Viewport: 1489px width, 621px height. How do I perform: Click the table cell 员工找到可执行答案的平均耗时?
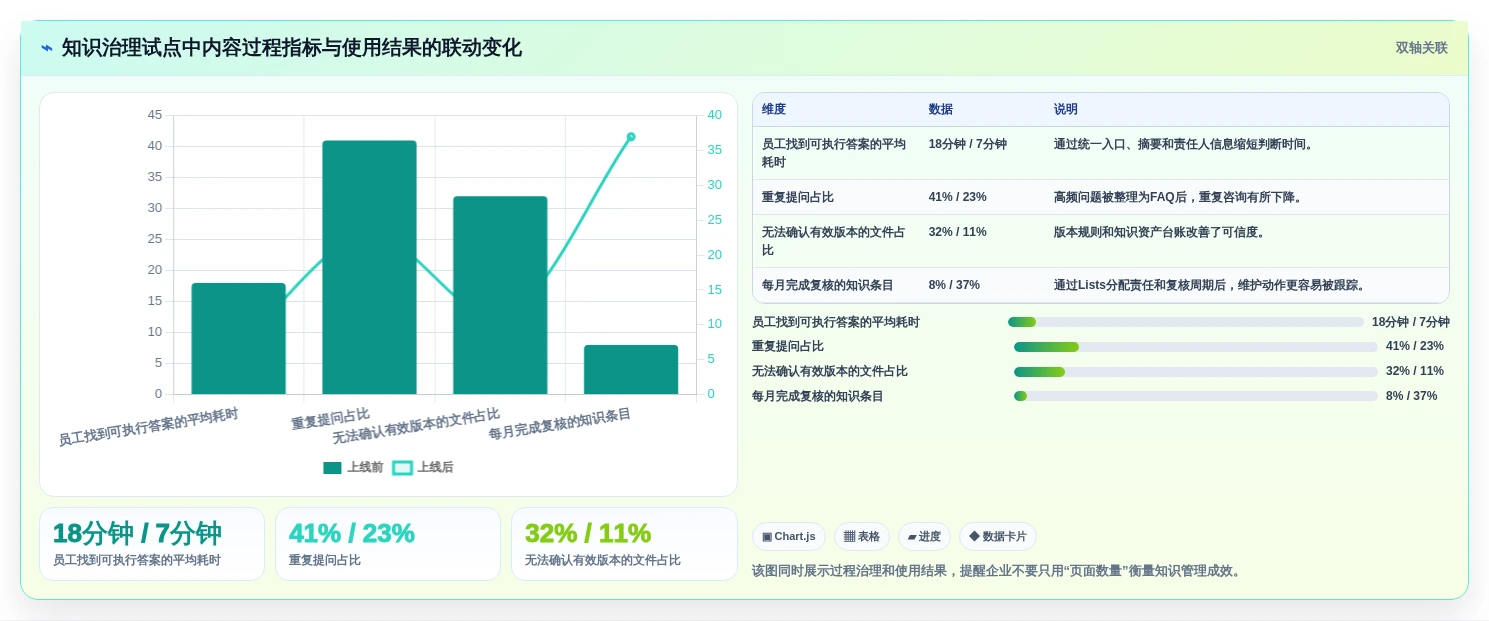pos(834,153)
